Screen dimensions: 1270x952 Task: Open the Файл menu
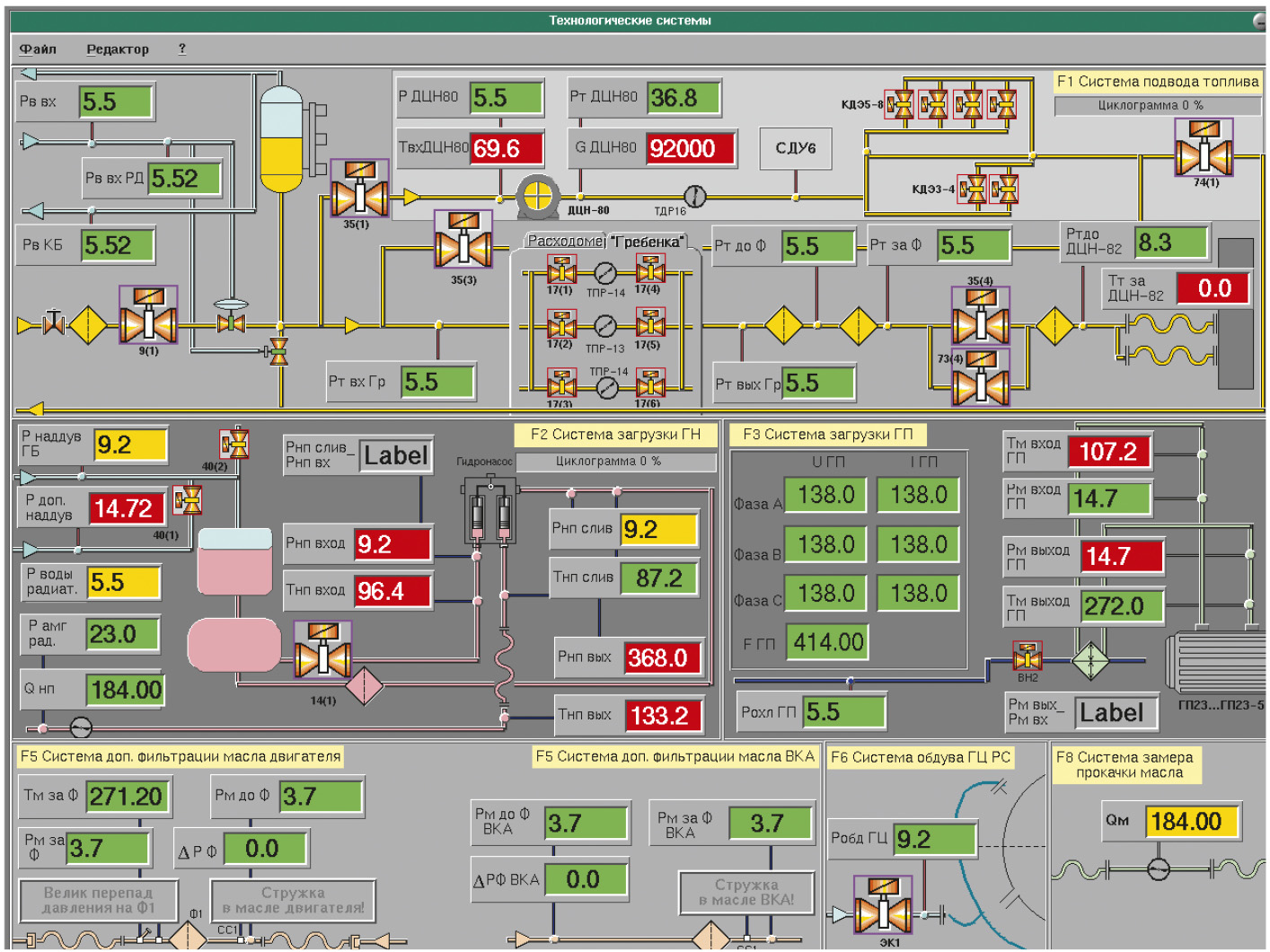pyautogui.click(x=38, y=48)
